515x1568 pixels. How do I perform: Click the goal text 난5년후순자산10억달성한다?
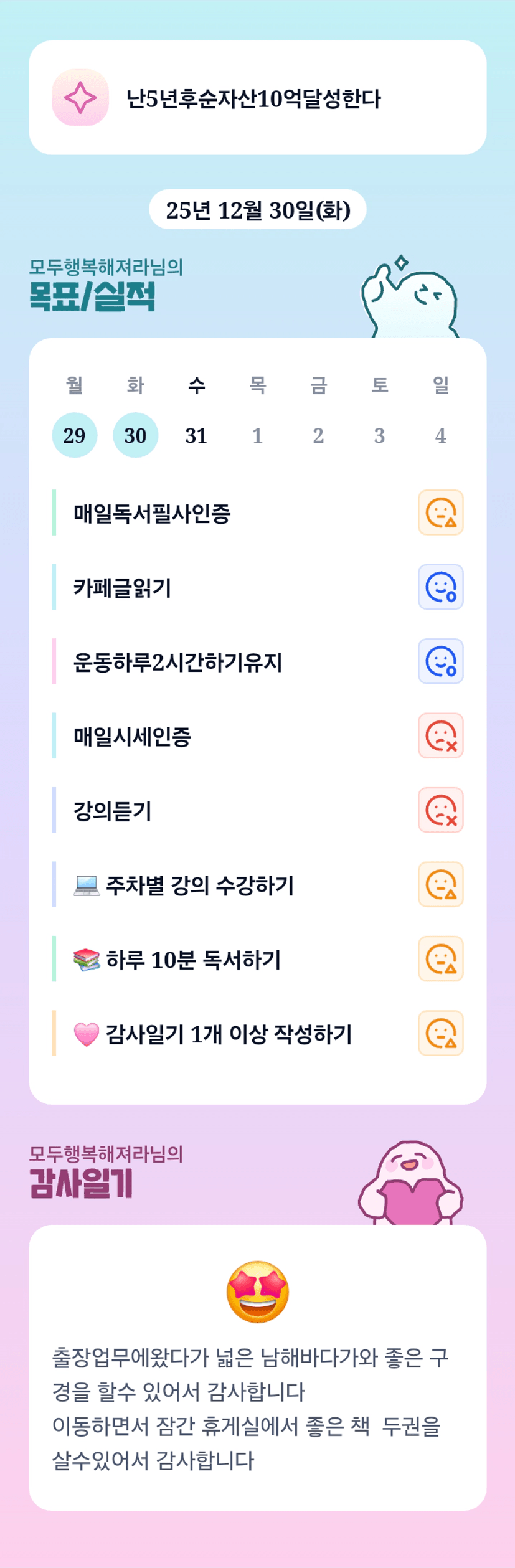(x=253, y=98)
